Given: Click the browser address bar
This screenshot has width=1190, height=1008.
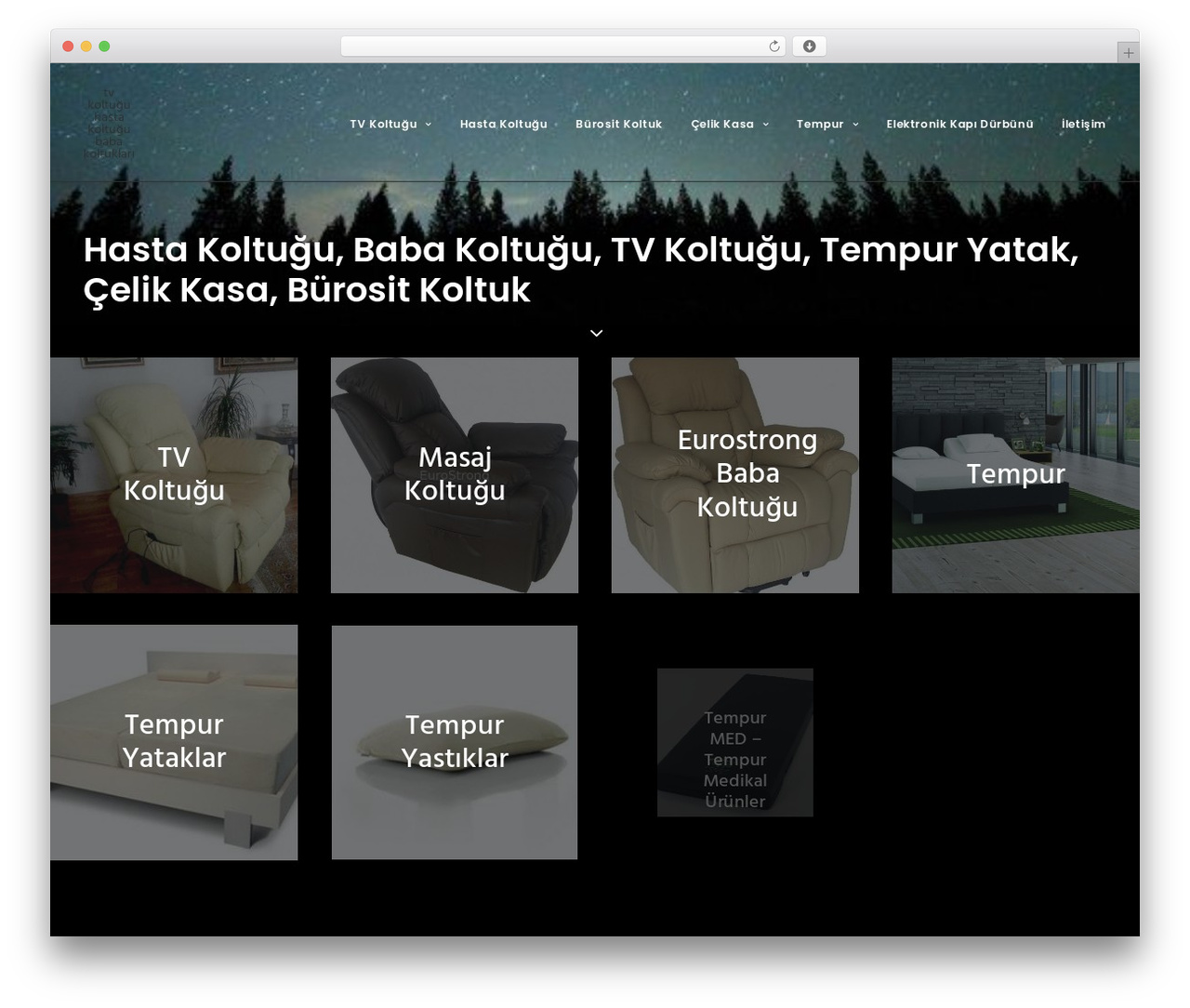Looking at the screenshot, I should 563,46.
